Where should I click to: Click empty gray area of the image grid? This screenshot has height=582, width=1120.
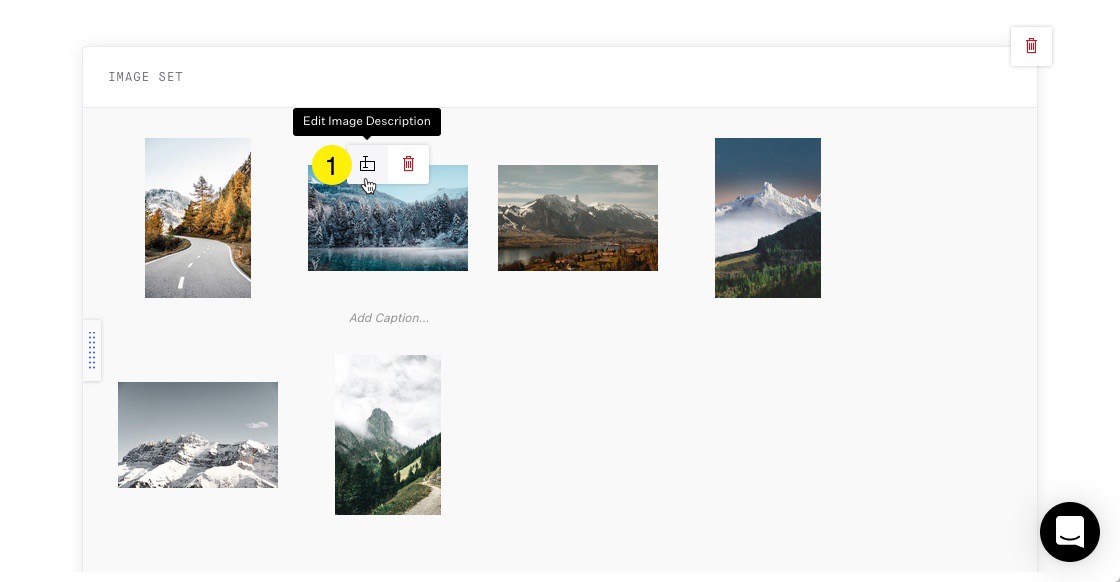[714, 428]
